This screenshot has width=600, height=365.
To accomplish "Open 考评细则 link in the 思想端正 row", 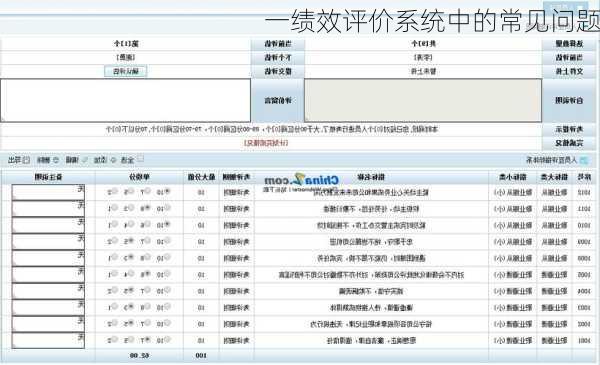I will (236, 340).
